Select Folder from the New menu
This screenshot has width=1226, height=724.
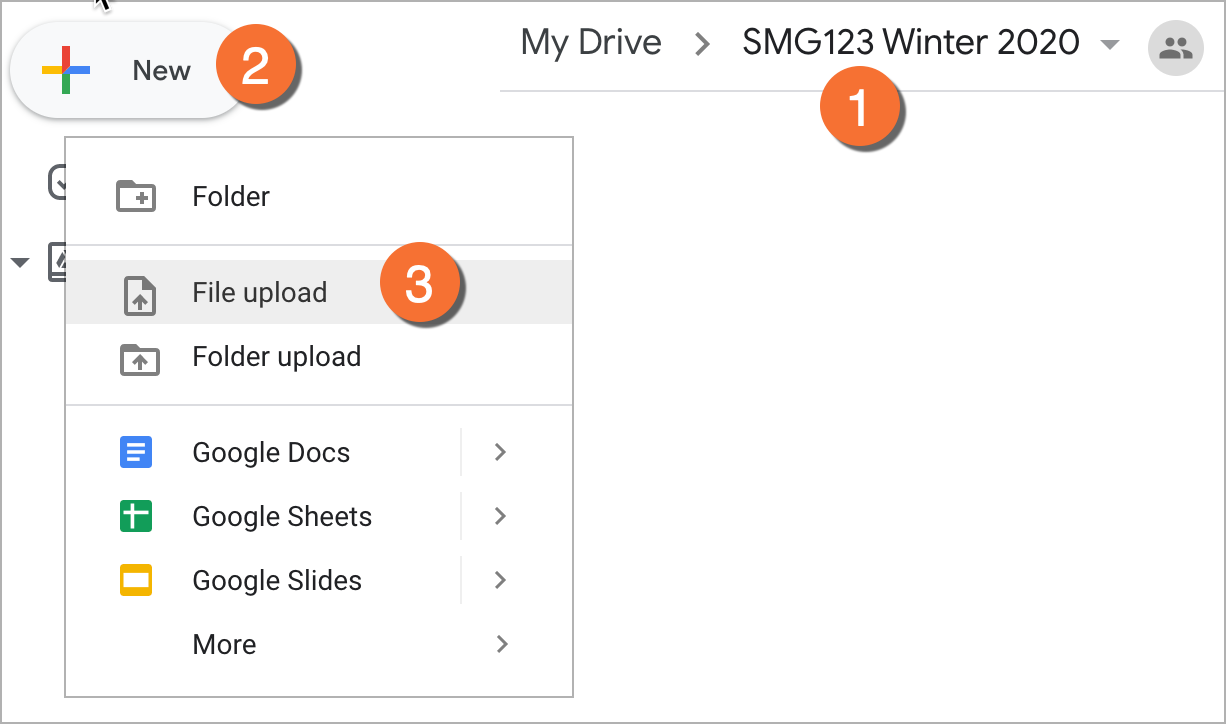[x=231, y=197]
